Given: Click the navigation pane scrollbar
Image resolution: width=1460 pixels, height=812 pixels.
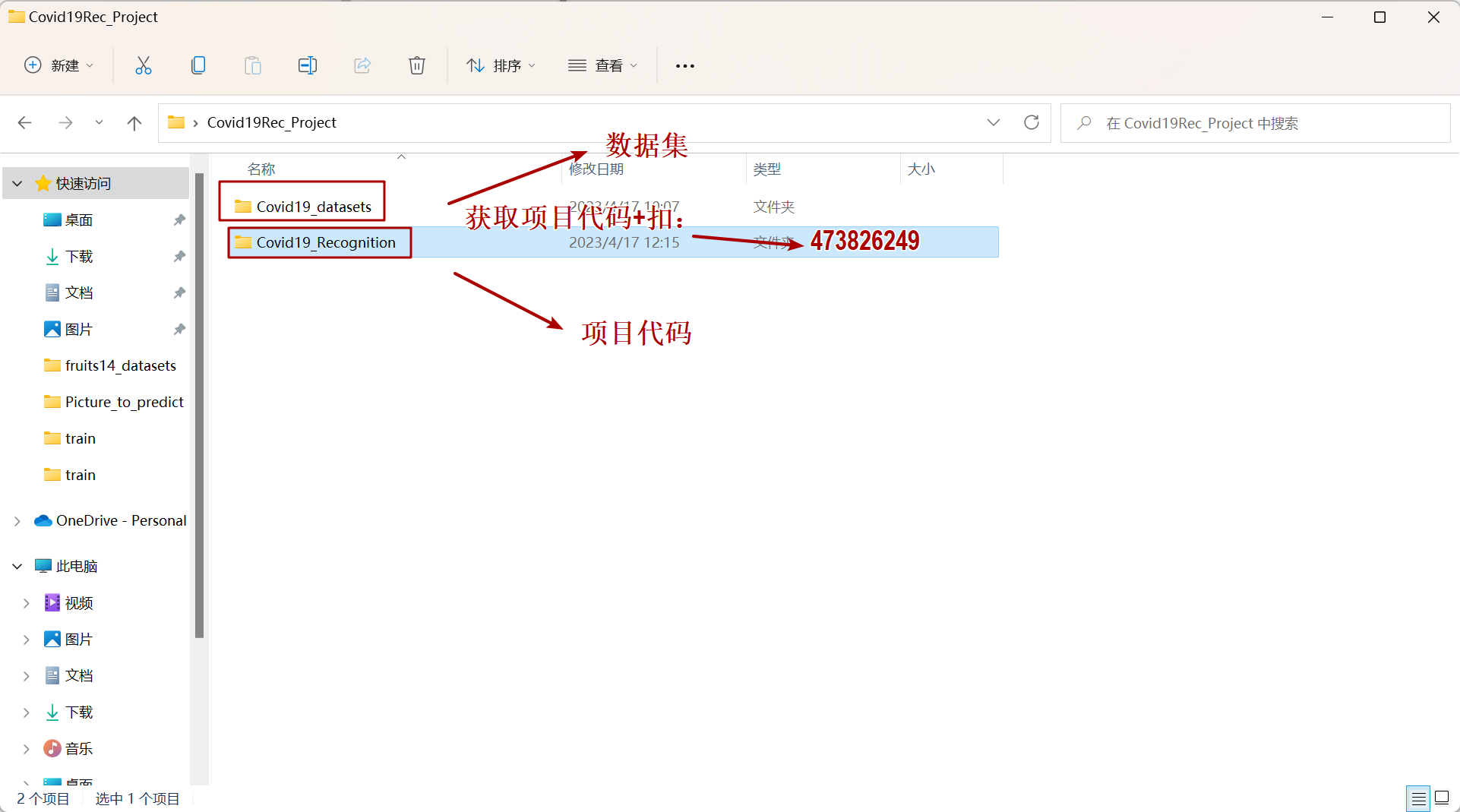Looking at the screenshot, I should coord(199,405).
